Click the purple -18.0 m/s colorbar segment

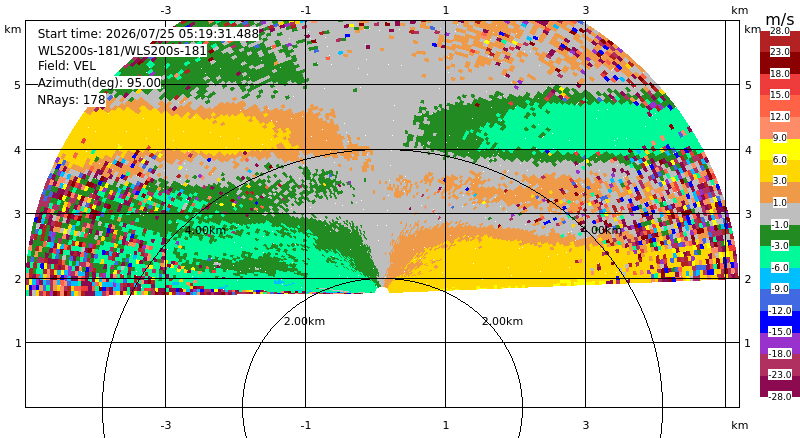pyautogui.click(x=780, y=343)
